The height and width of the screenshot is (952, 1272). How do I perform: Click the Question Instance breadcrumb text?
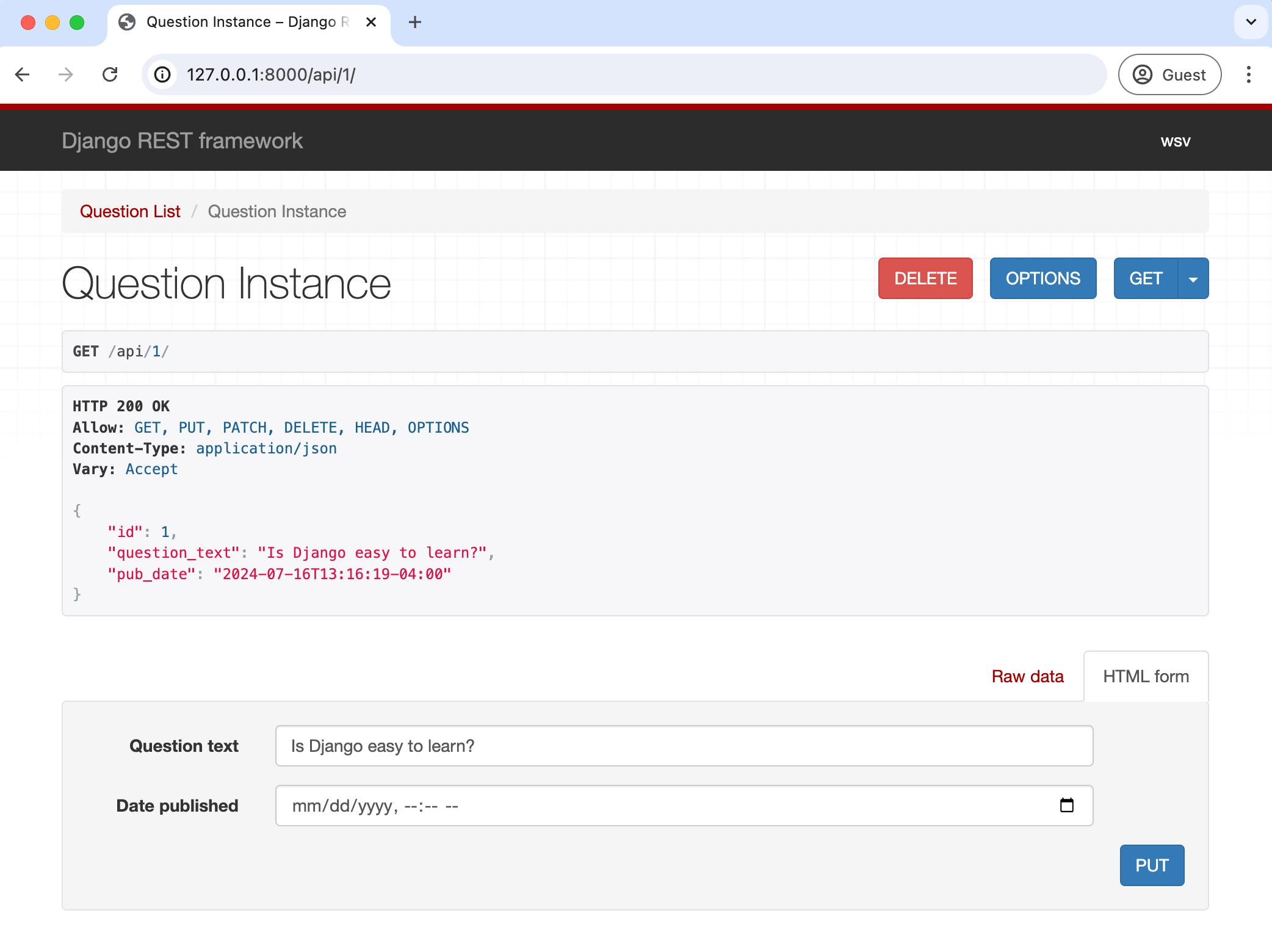point(277,212)
